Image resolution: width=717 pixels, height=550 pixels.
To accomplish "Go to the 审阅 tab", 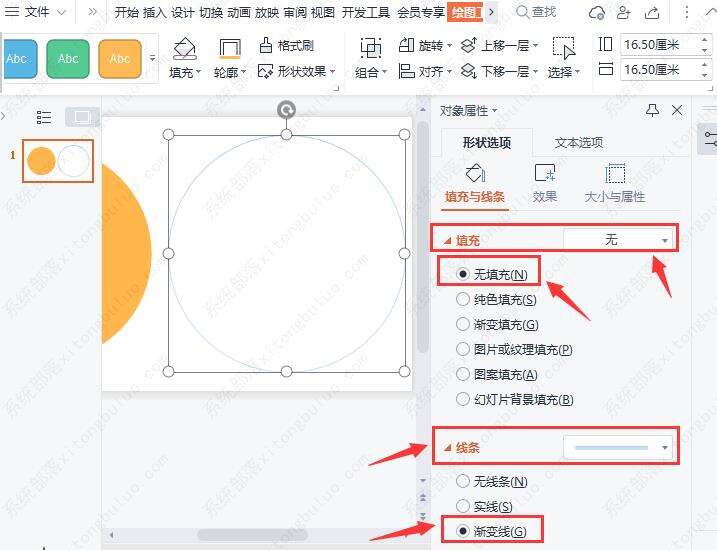I will (295, 12).
